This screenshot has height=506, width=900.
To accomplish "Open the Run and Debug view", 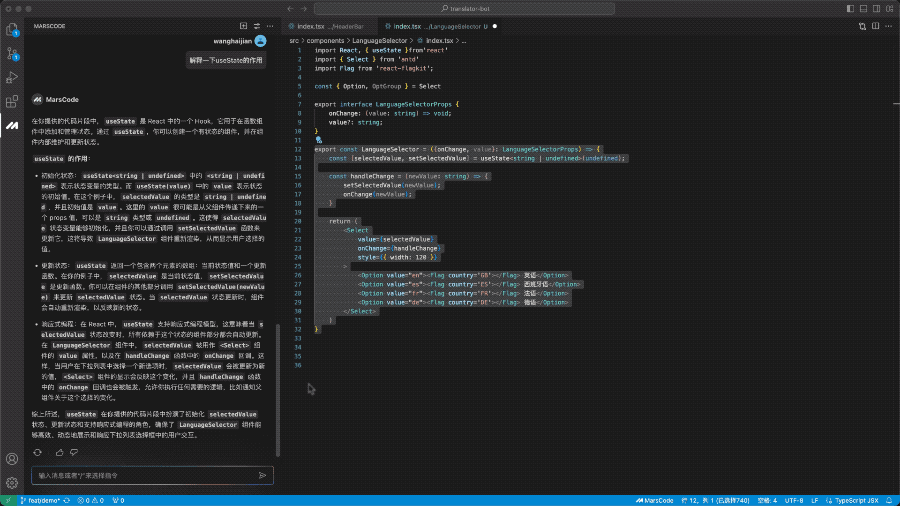I will click(x=12, y=77).
